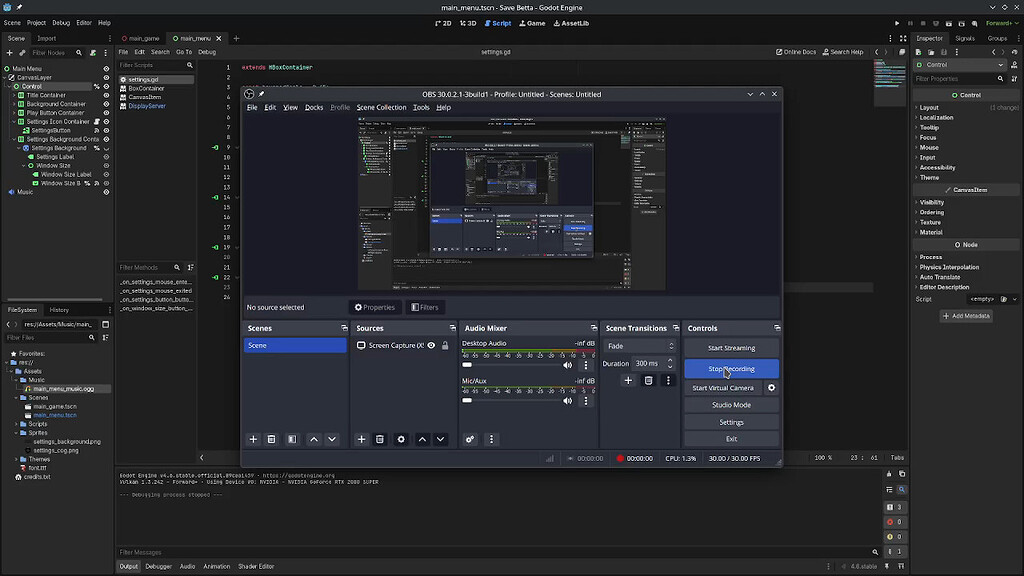The height and width of the screenshot is (576, 1024).
Task: Open signals icon on SettingsButton node
Action: click(x=97, y=131)
